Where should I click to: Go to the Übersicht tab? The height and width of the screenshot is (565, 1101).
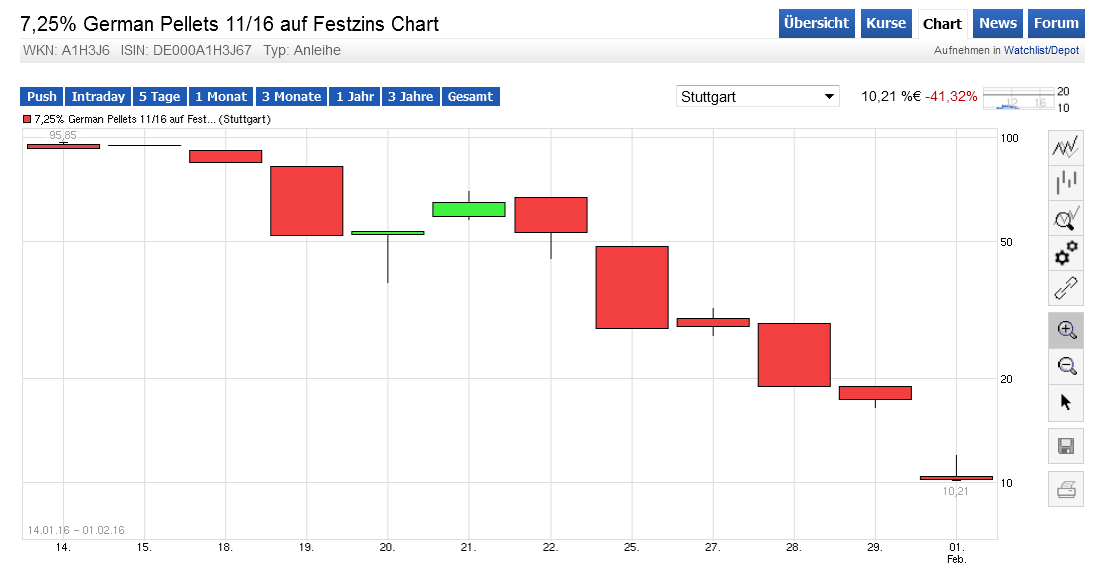click(817, 23)
